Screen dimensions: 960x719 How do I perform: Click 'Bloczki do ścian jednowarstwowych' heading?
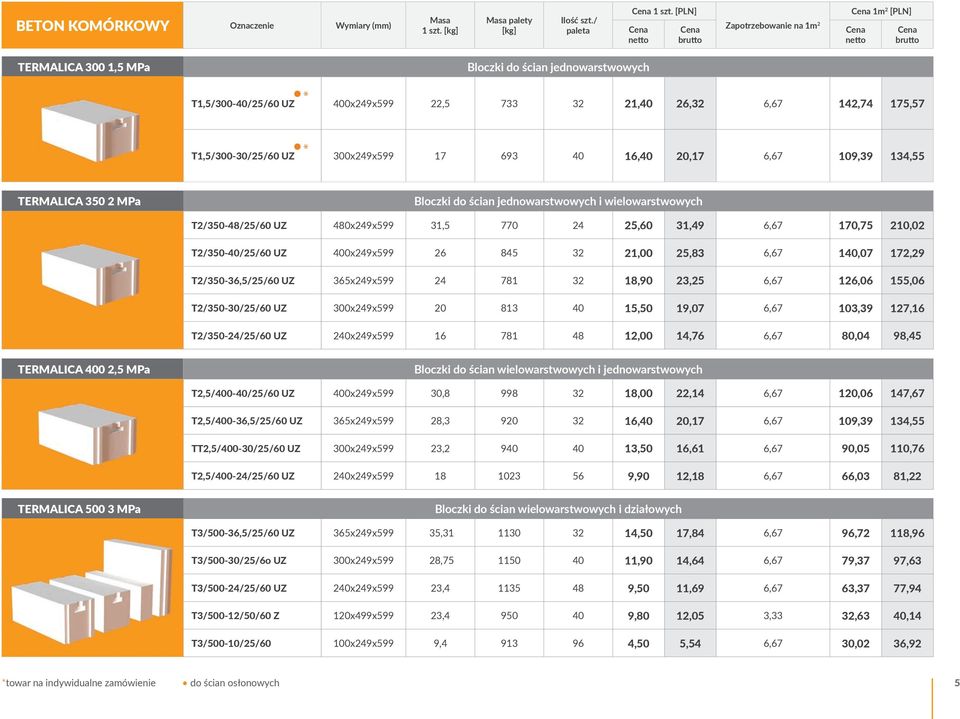tap(558, 67)
